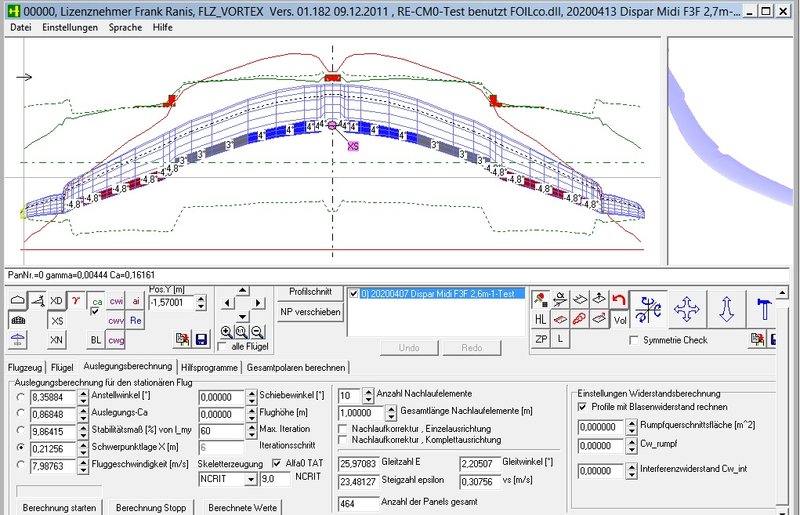The width and height of the screenshot is (800, 515).
Task: Click the zoom out magnifier icon
Action: [x=257, y=331]
